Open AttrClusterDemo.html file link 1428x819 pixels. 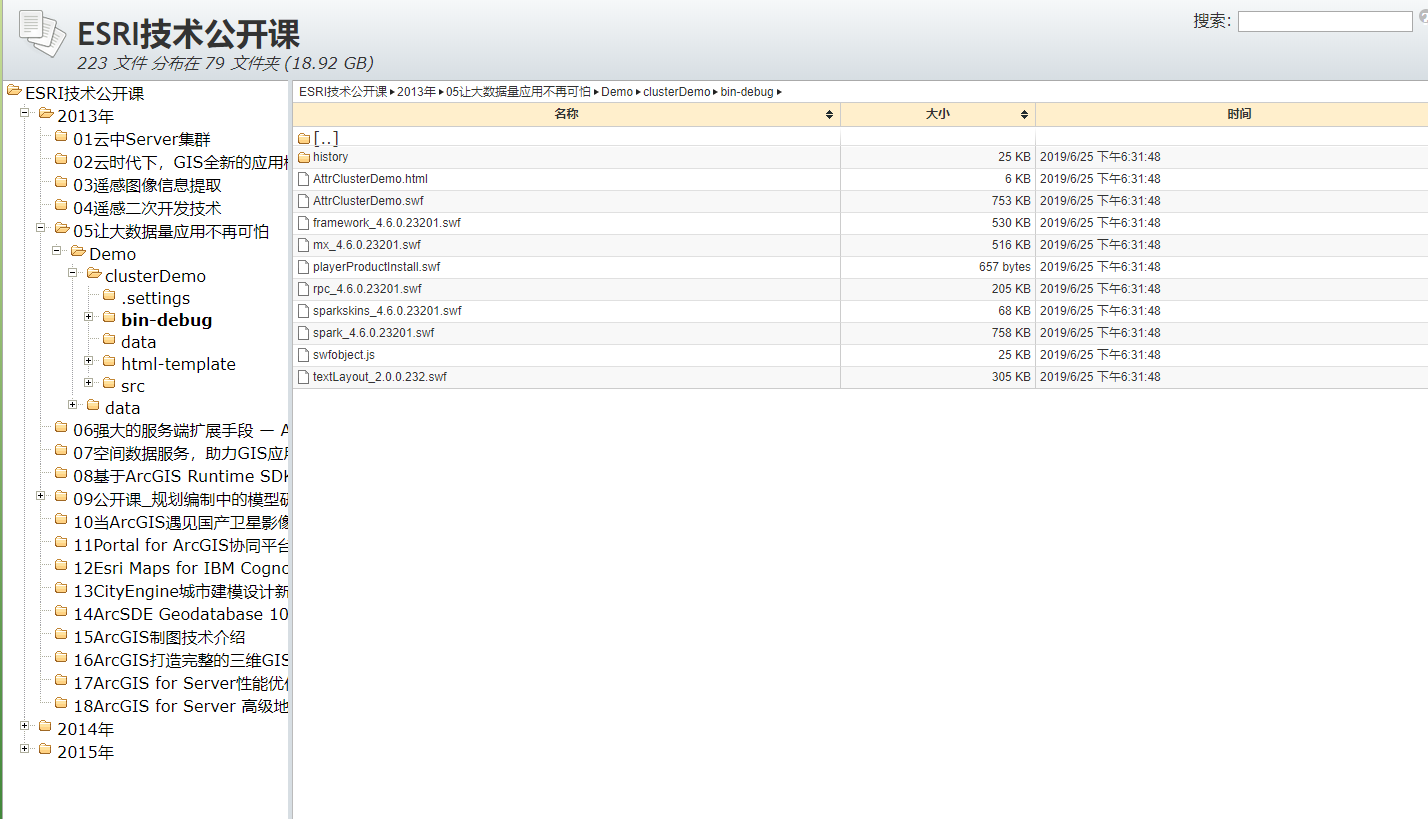[x=370, y=179]
